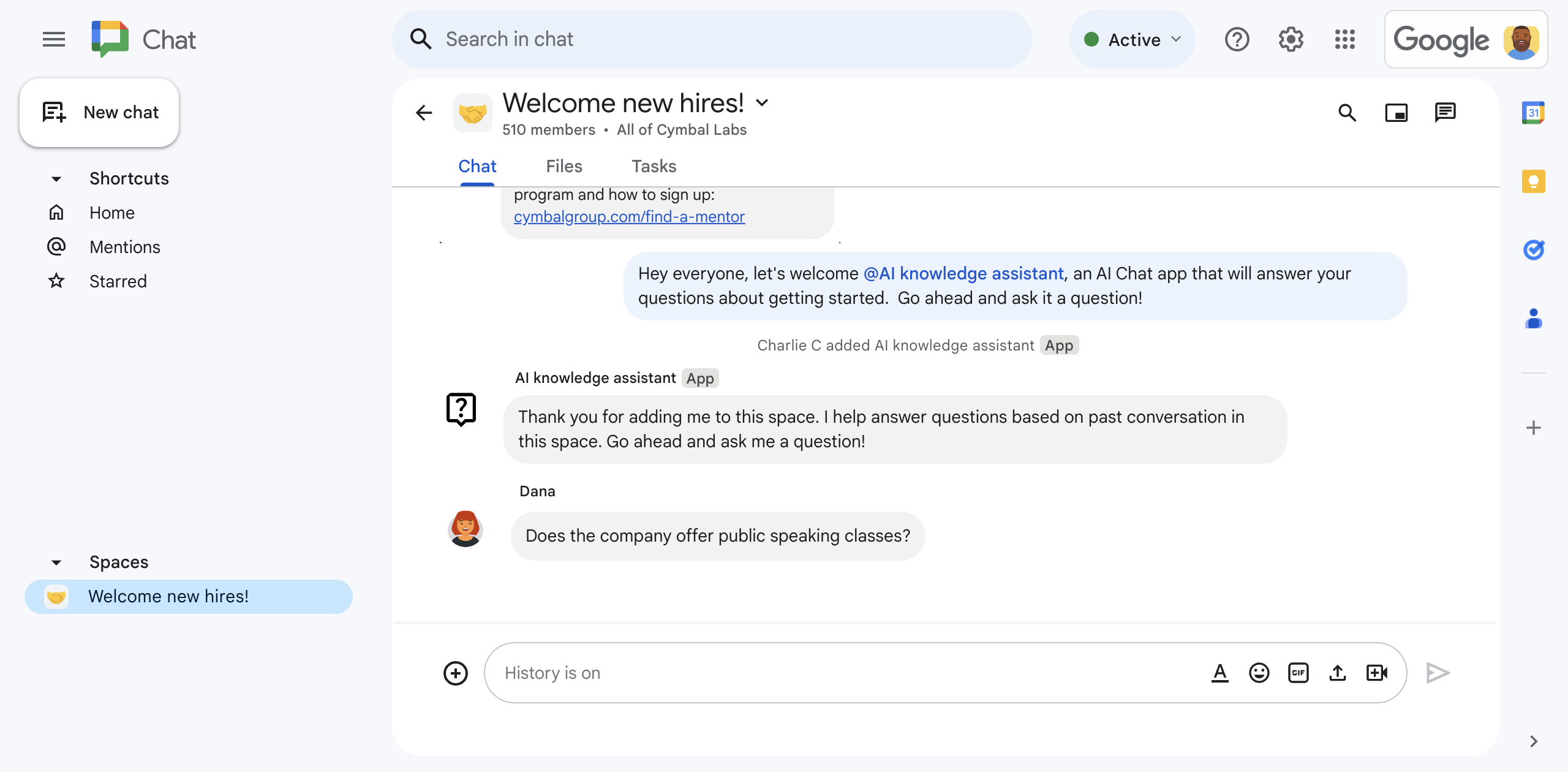The width and height of the screenshot is (1568, 772).
Task: Click the GIF icon in message bar
Action: (x=1298, y=672)
